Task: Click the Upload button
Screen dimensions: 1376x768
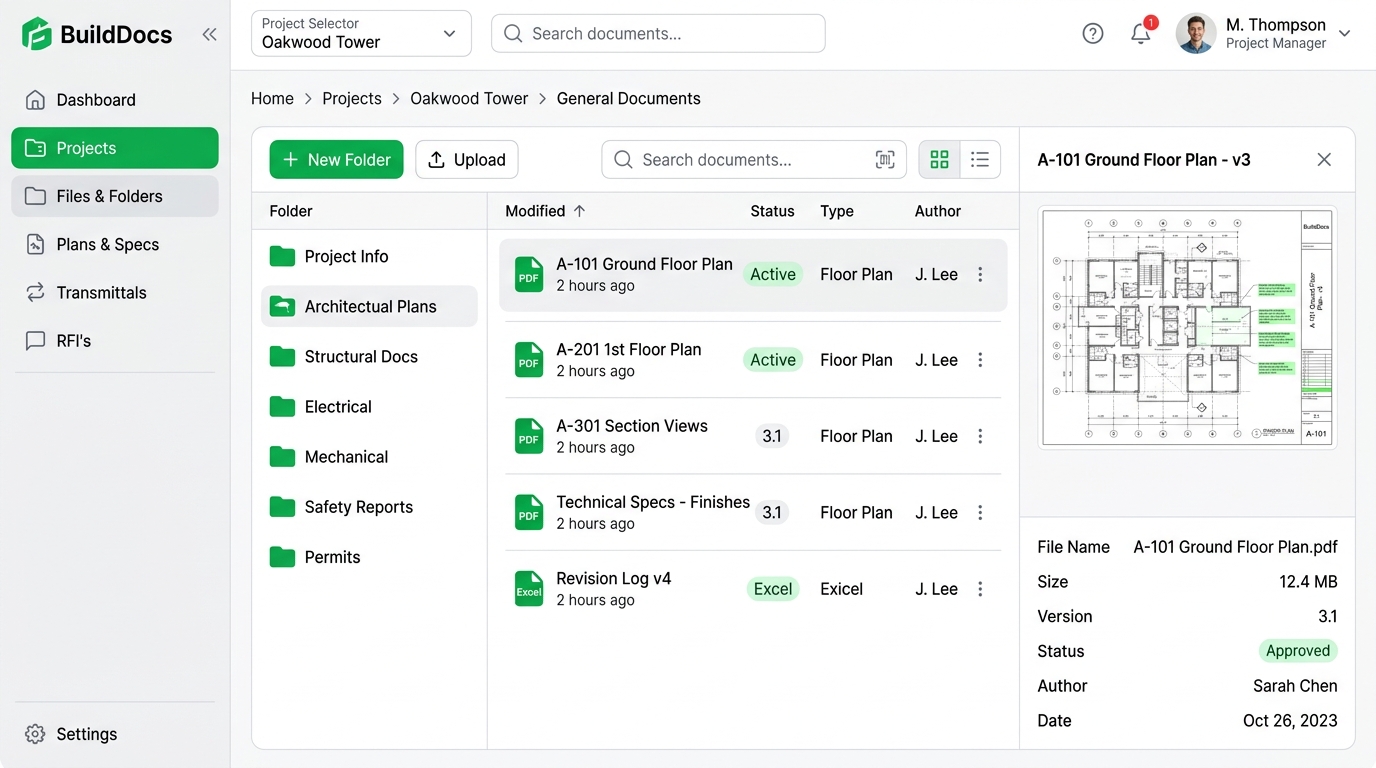Action: [x=467, y=160]
